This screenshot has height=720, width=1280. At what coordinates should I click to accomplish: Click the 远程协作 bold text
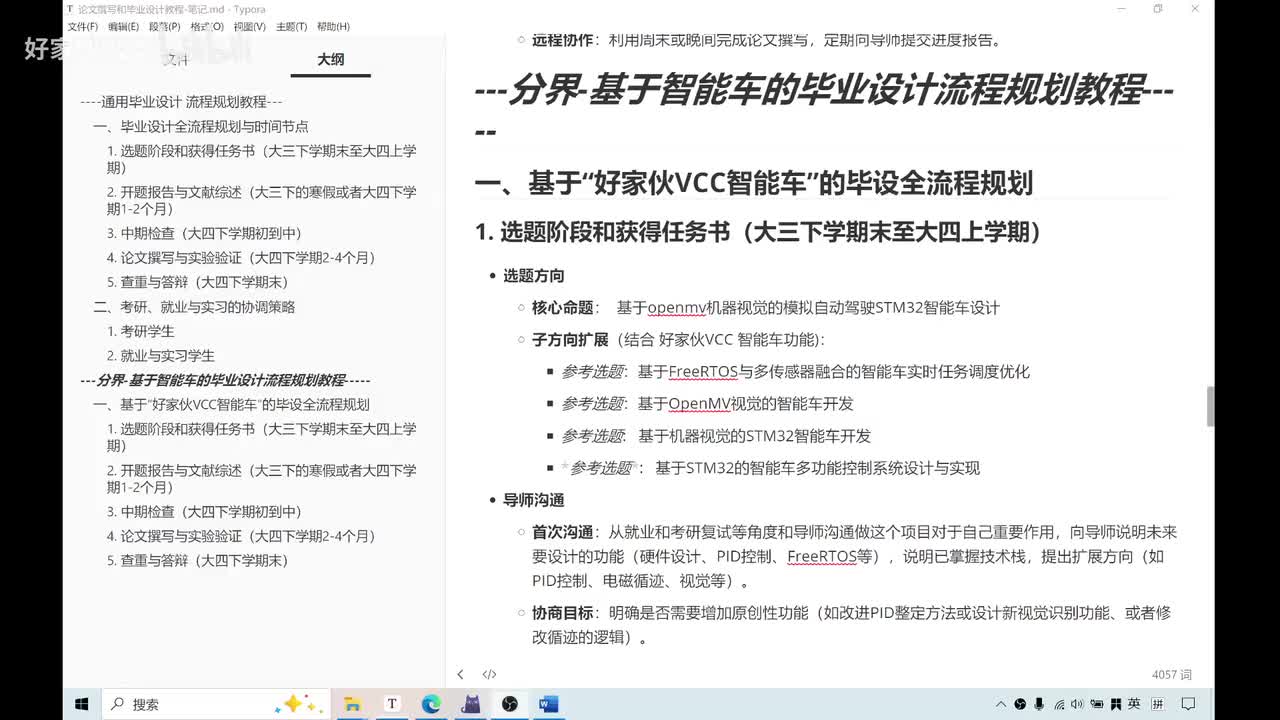coord(563,40)
